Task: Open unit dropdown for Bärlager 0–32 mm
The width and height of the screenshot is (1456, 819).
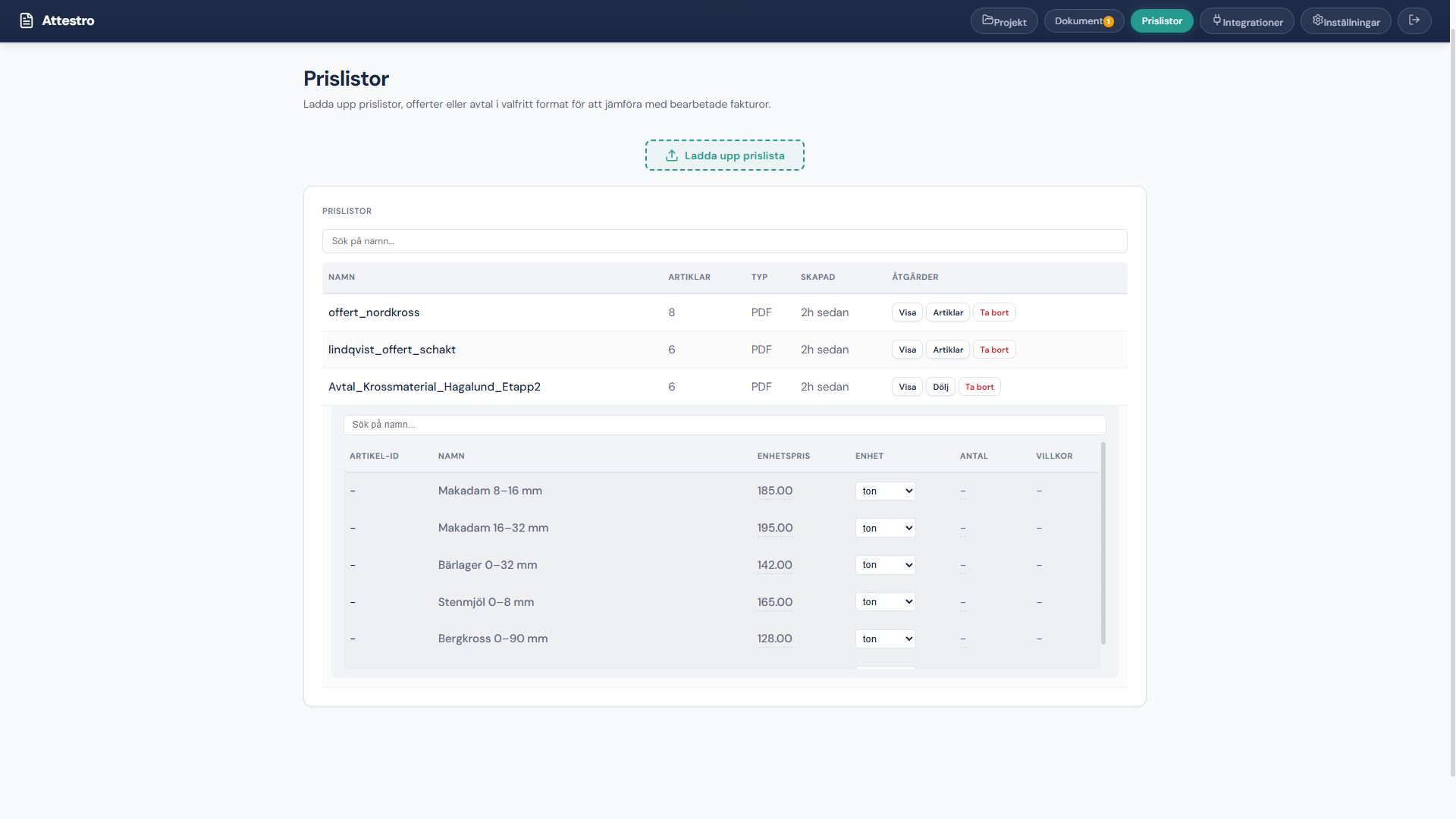Action: (885, 565)
